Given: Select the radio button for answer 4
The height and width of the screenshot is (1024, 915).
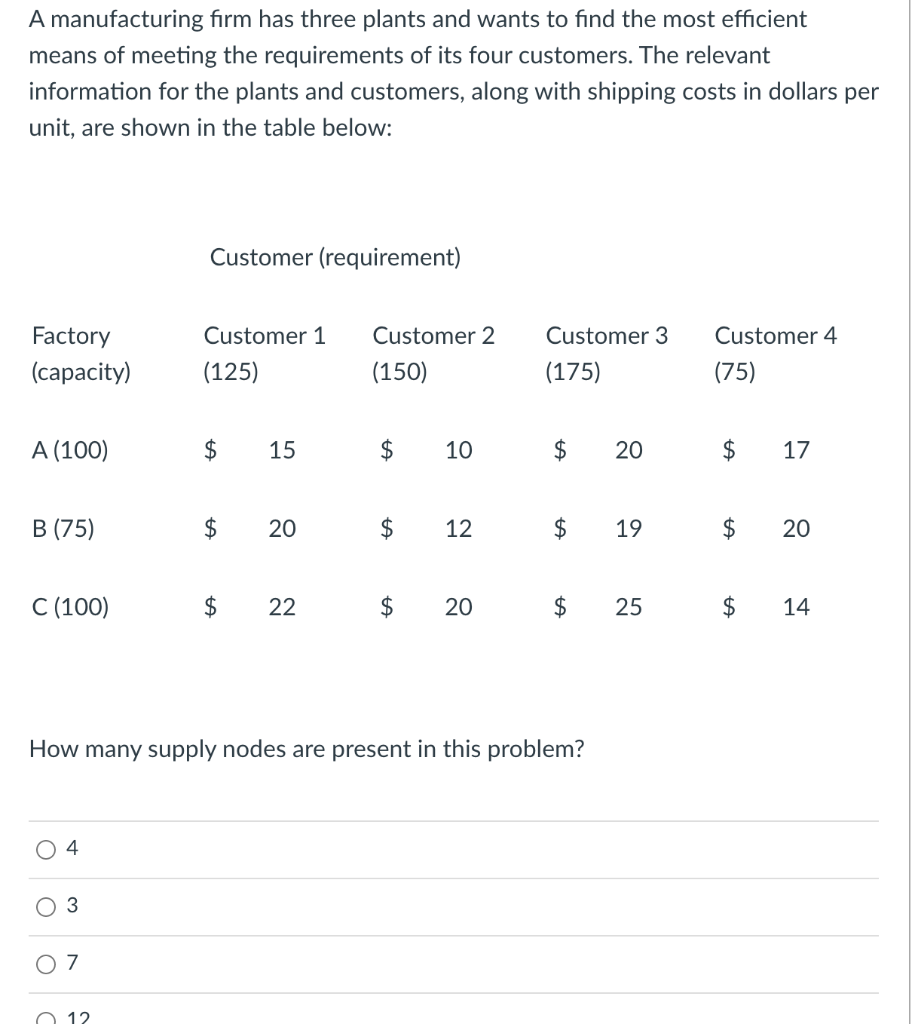Looking at the screenshot, I should [x=46, y=849].
